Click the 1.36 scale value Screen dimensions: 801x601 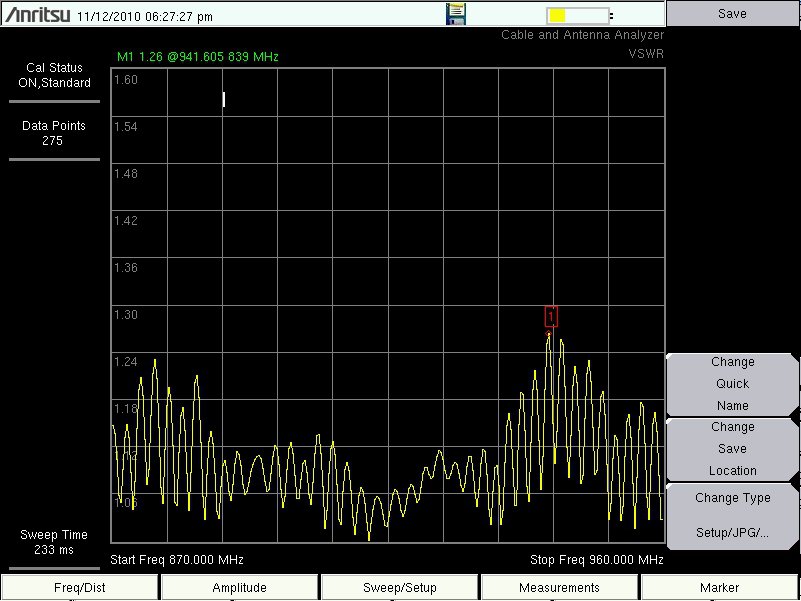click(126, 268)
